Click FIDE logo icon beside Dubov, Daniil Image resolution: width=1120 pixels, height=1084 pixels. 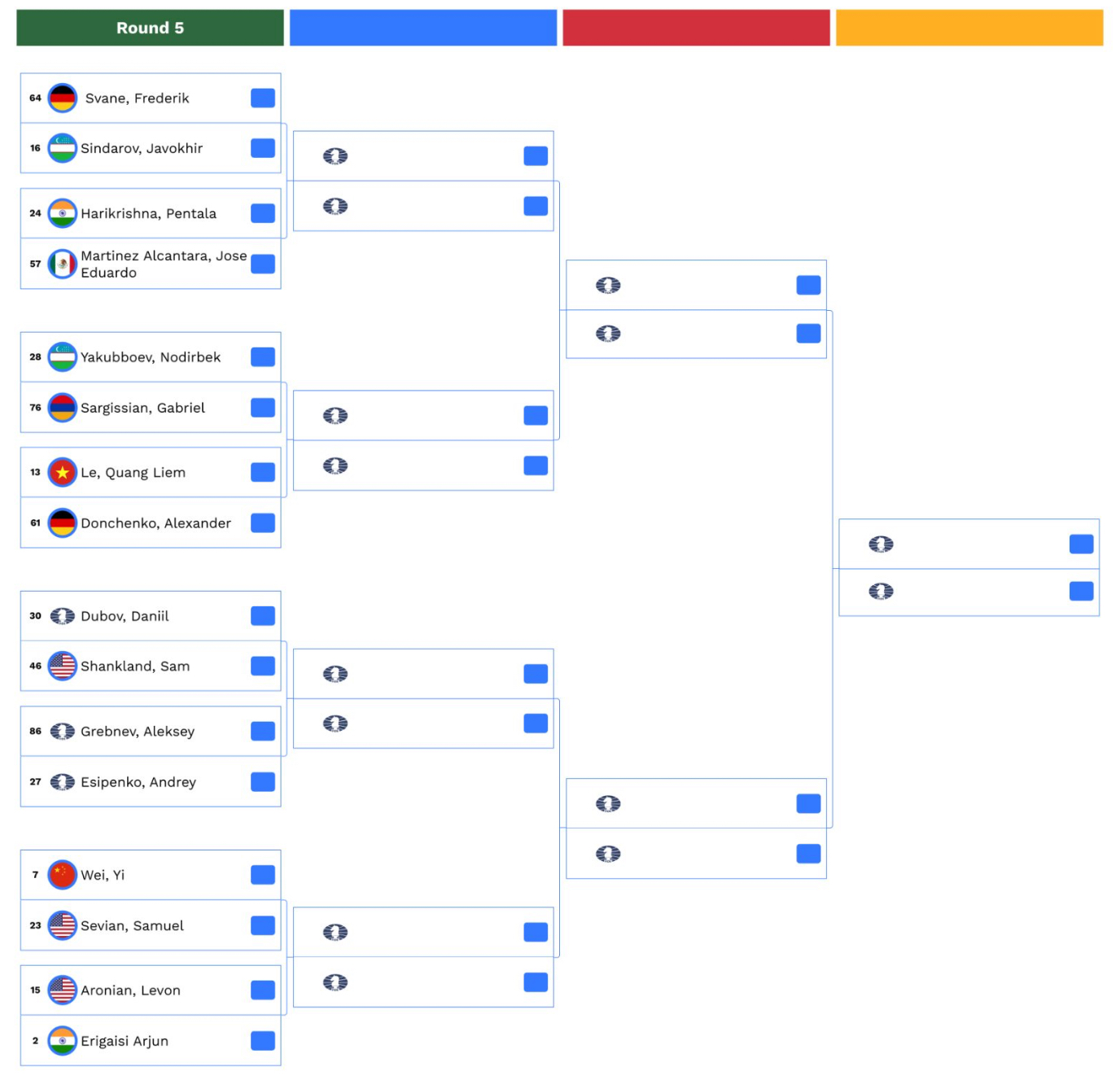point(63,616)
